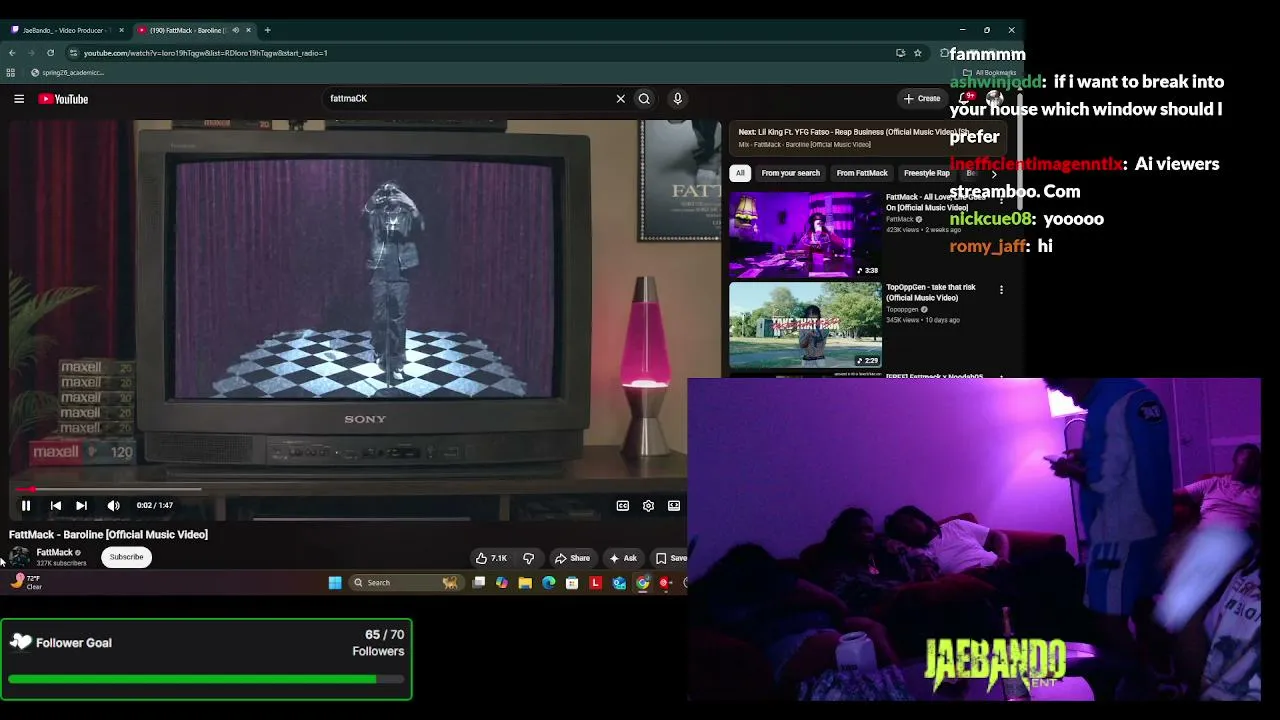Open Copilot from the taskbar
Viewport: 1280px width, 720px height.
(x=502, y=583)
